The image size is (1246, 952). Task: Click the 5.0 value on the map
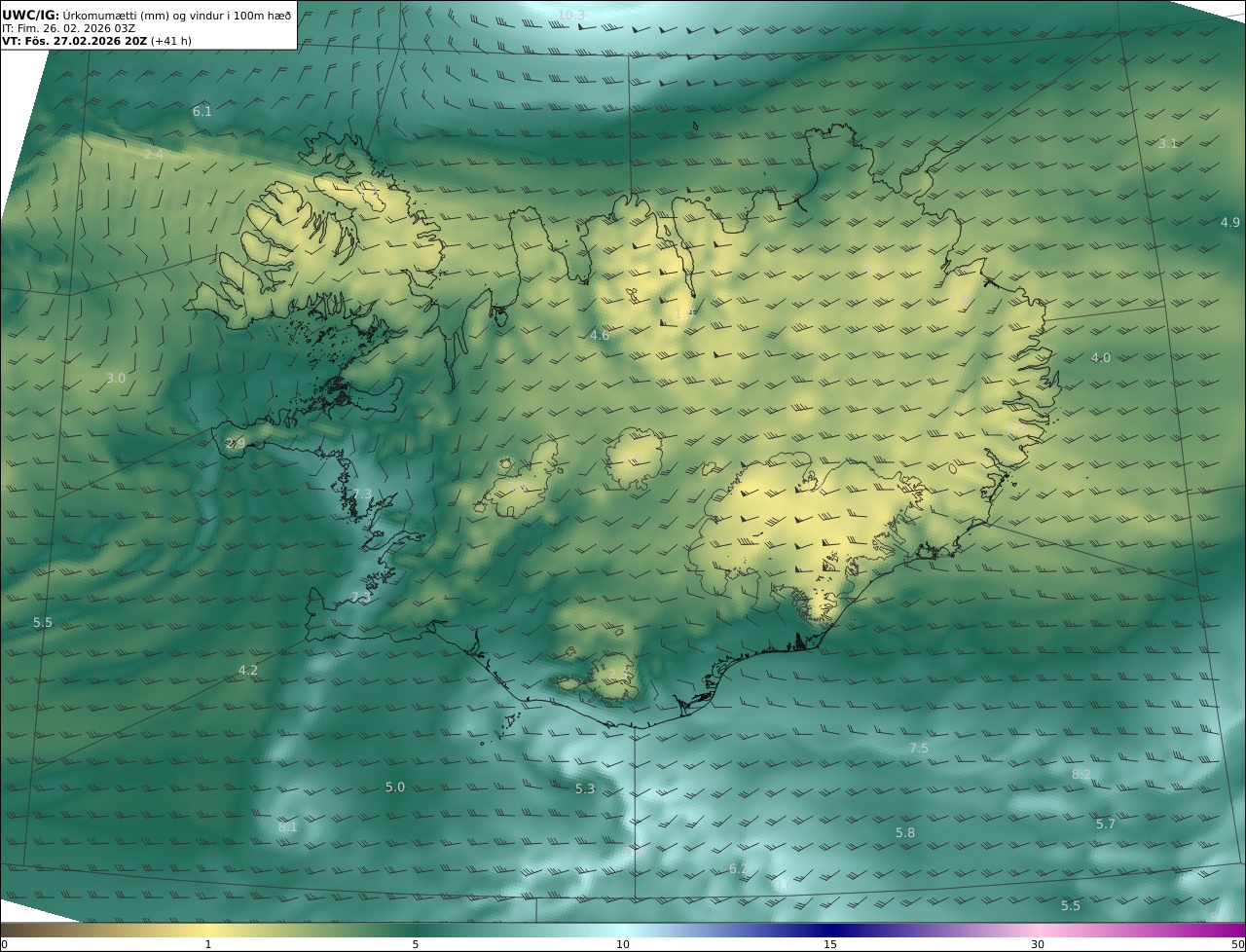pos(395,787)
